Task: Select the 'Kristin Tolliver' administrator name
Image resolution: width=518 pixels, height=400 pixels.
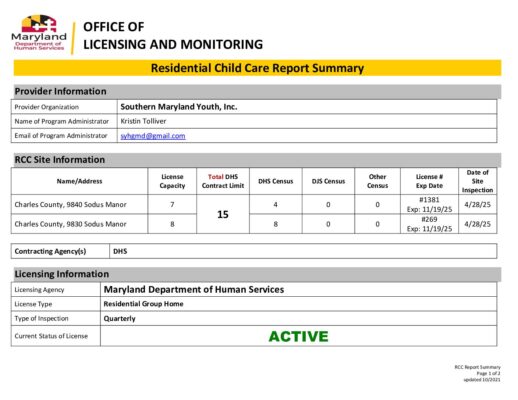Action: pyautogui.click(x=143, y=121)
